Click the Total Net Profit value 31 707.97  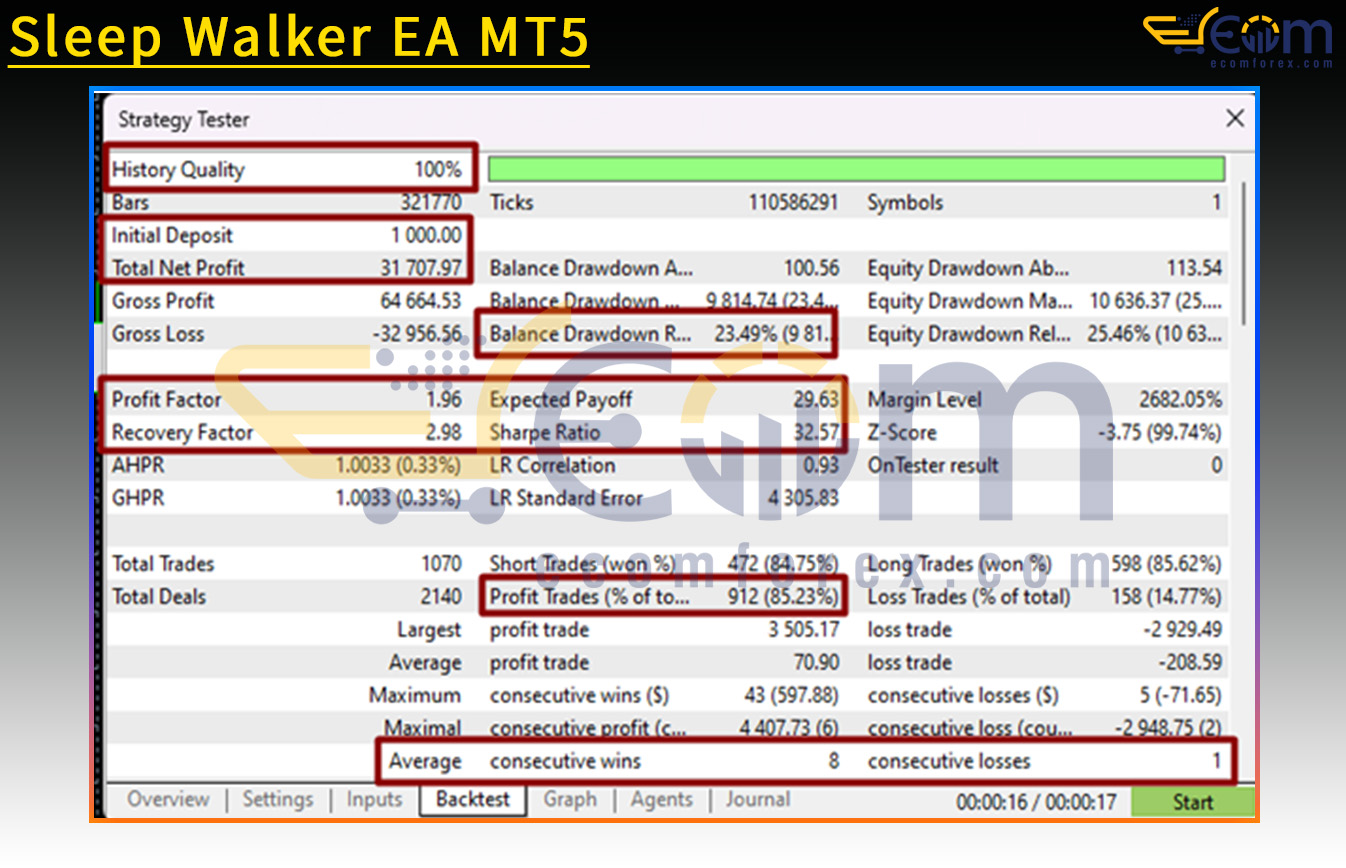click(x=422, y=268)
